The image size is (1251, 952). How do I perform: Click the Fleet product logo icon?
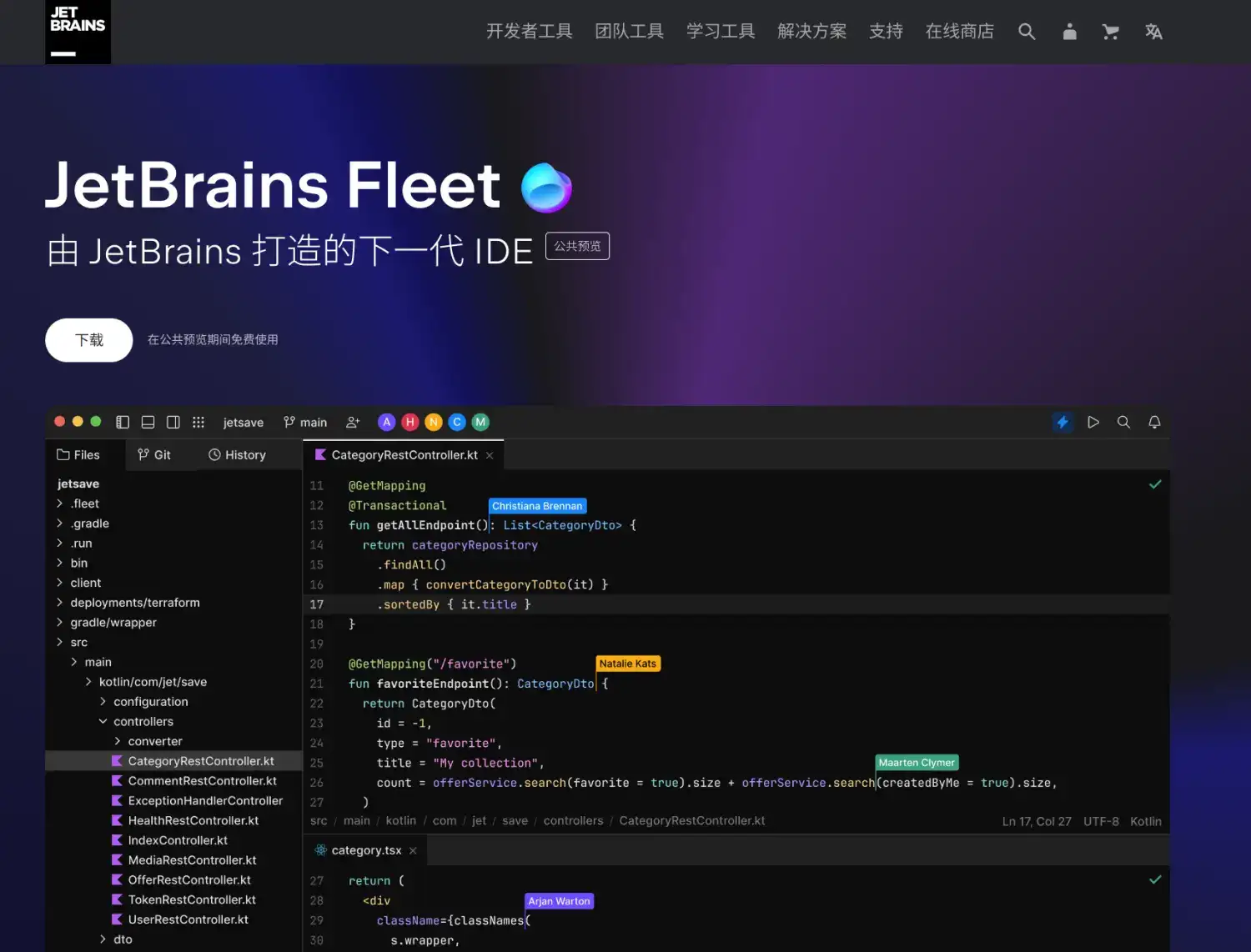pyautogui.click(x=546, y=188)
